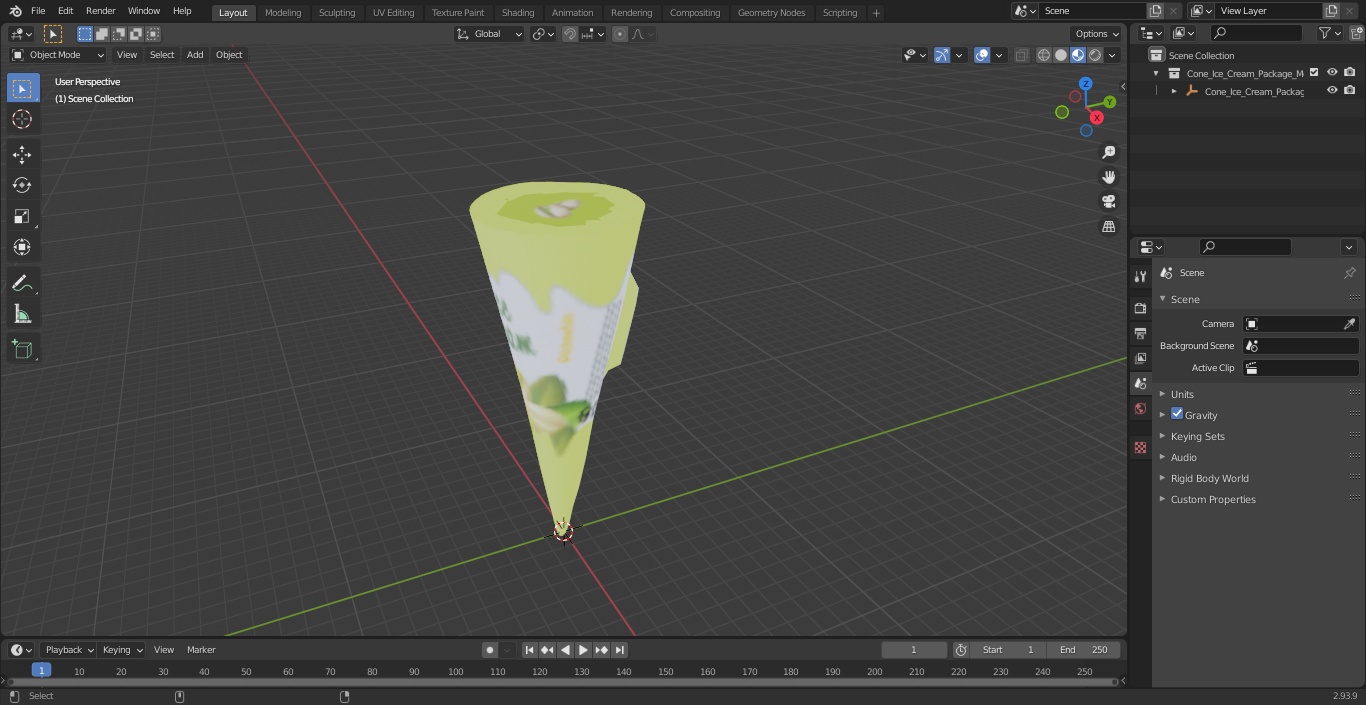Screen dimensions: 1366x705
Task: Open the Tool properties tab
Action: (x=1140, y=277)
